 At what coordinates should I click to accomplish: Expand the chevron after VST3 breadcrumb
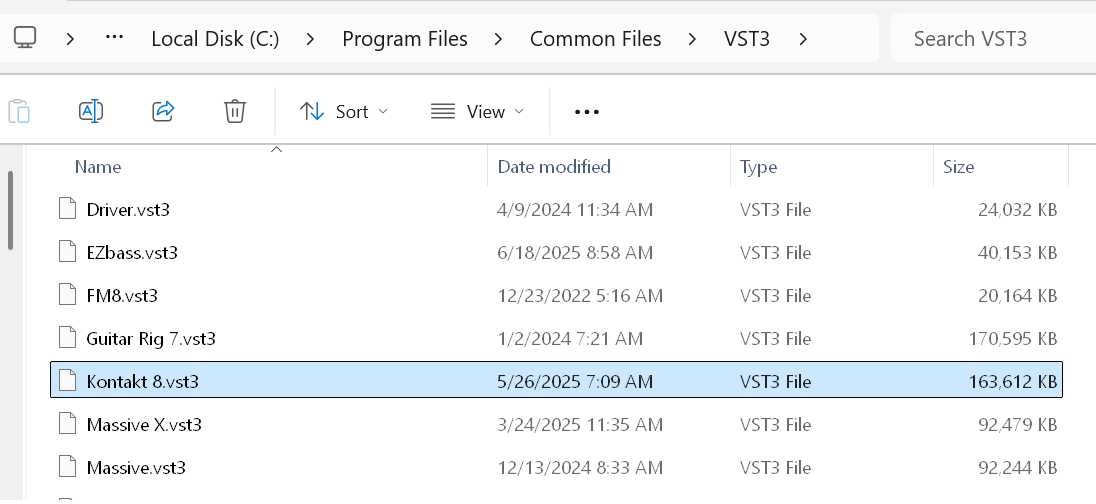coord(803,39)
